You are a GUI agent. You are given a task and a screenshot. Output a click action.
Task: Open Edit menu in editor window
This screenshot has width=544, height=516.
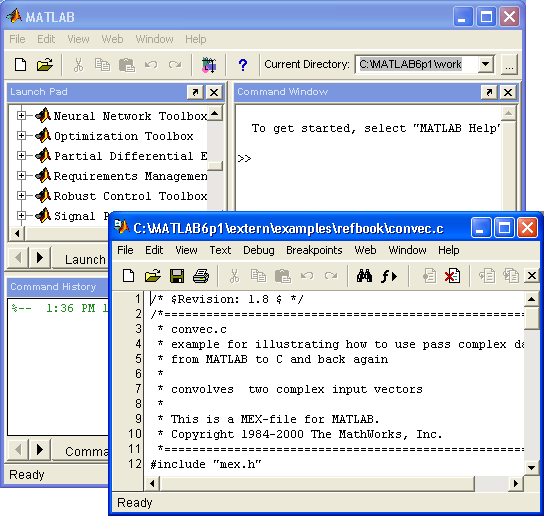coord(154,250)
